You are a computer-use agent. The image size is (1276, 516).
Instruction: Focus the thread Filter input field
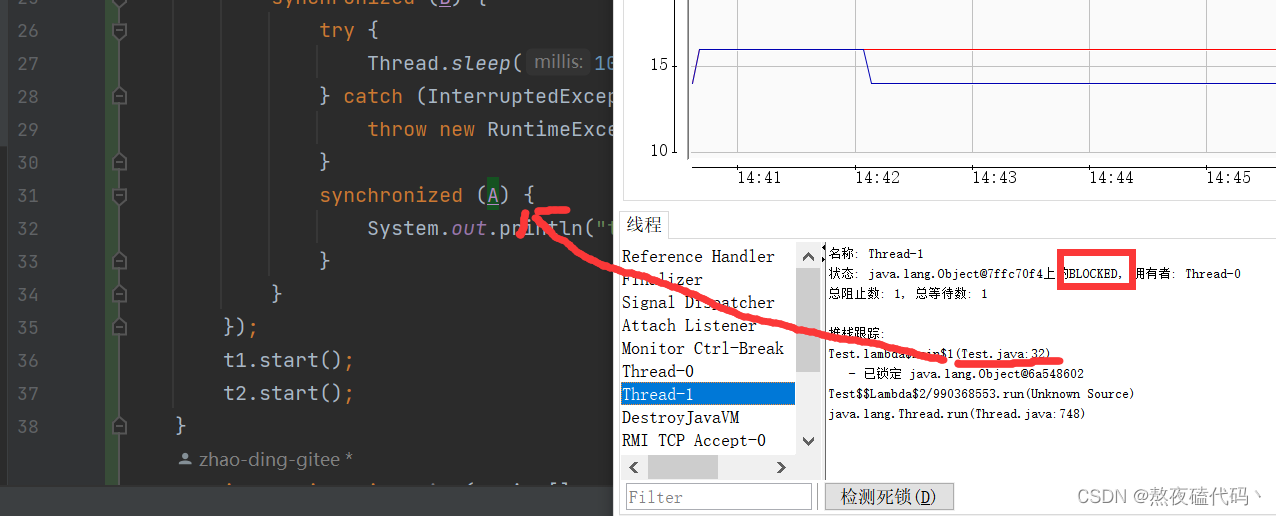719,497
